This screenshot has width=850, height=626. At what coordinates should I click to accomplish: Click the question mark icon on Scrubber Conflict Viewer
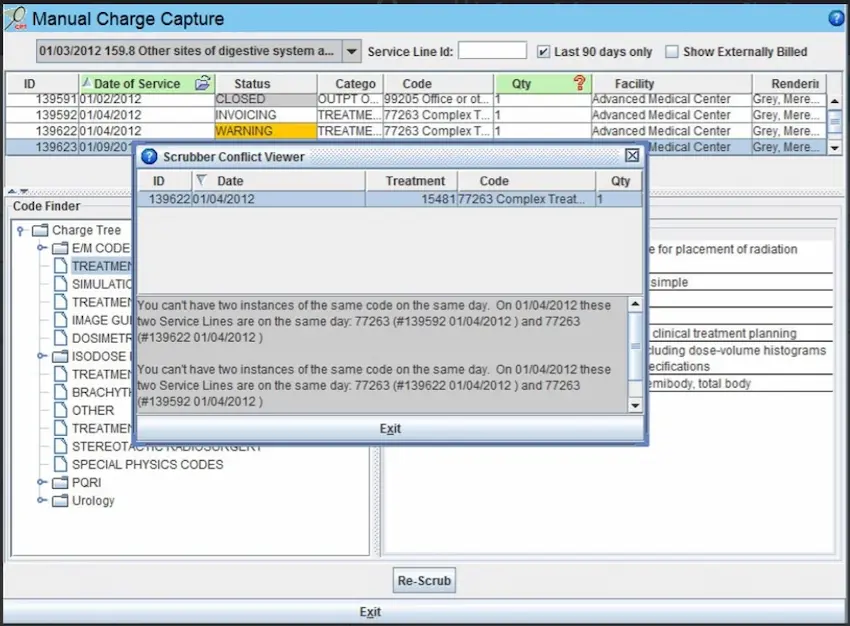tap(148, 155)
